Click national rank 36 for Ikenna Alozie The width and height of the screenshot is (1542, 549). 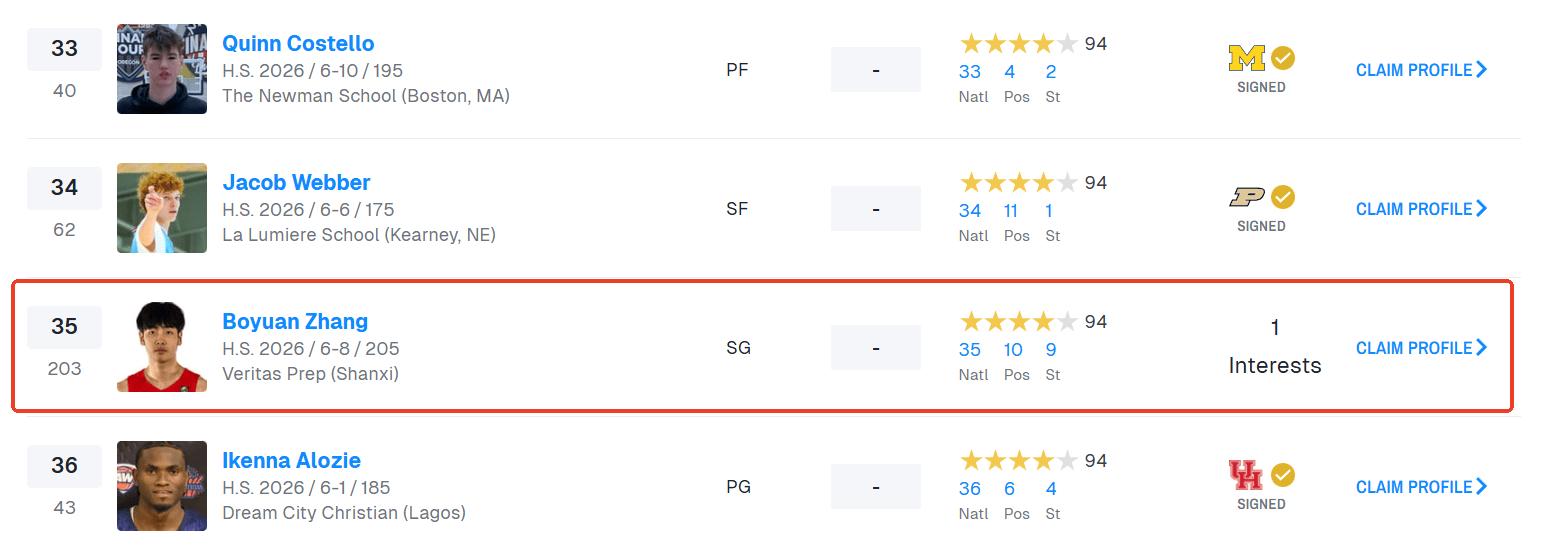click(970, 489)
